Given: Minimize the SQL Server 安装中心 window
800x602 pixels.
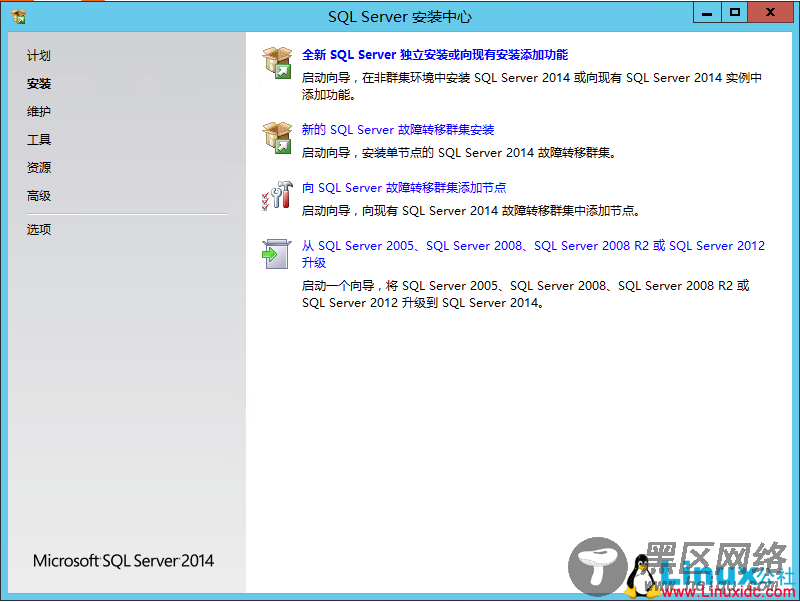Looking at the screenshot, I should [707, 13].
